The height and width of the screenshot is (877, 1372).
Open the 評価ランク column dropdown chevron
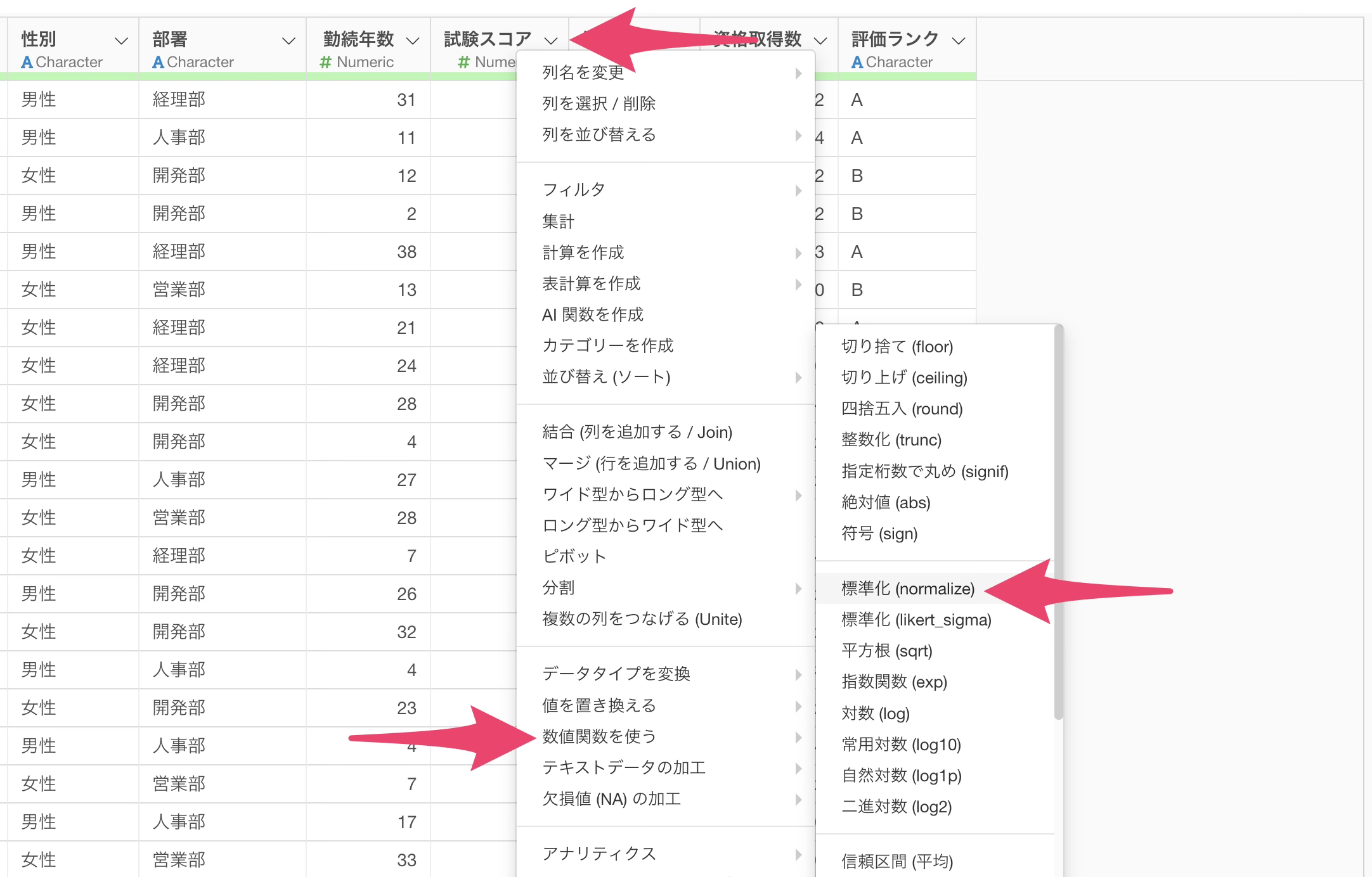pos(959,41)
